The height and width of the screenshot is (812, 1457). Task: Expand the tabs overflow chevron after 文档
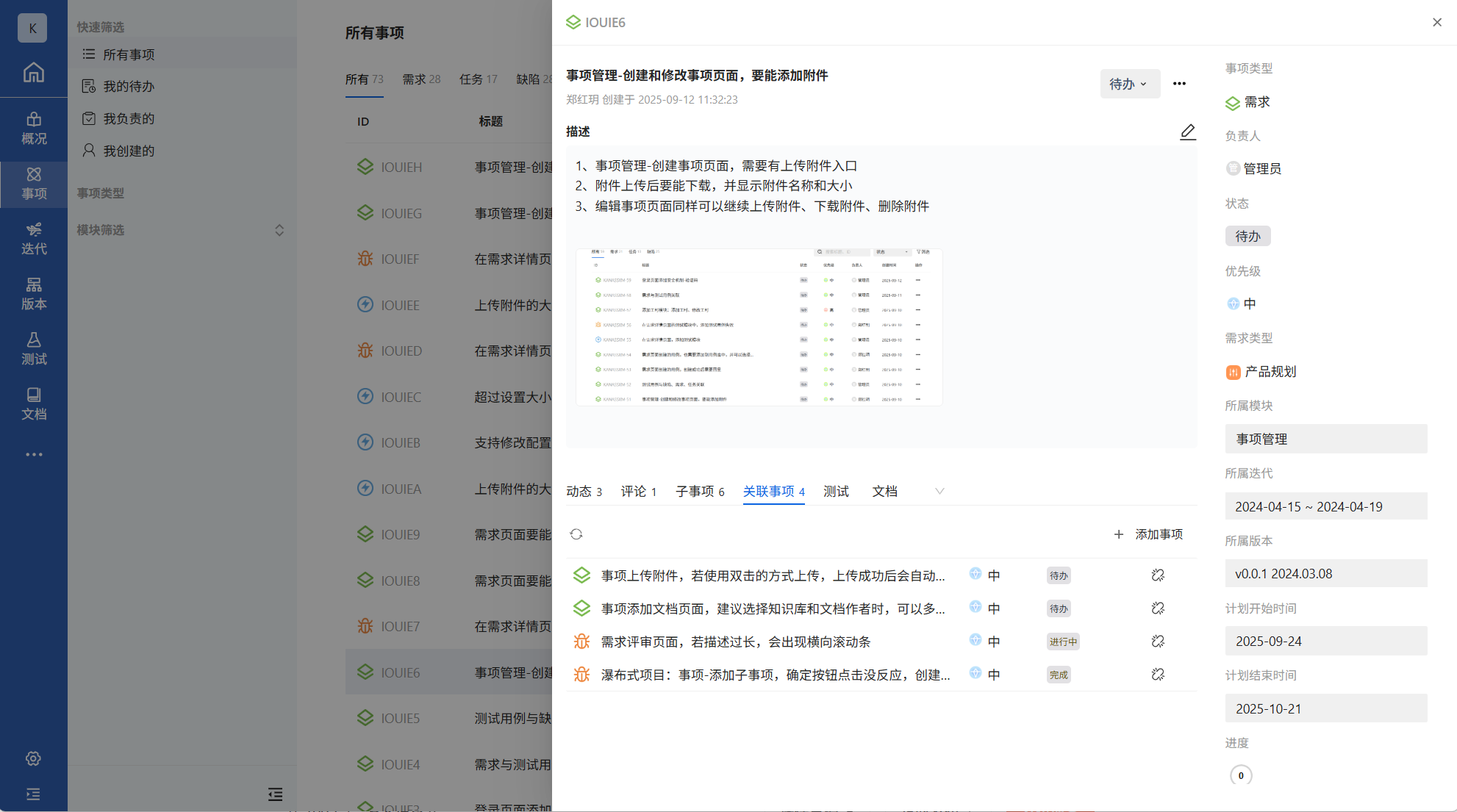coord(939,491)
